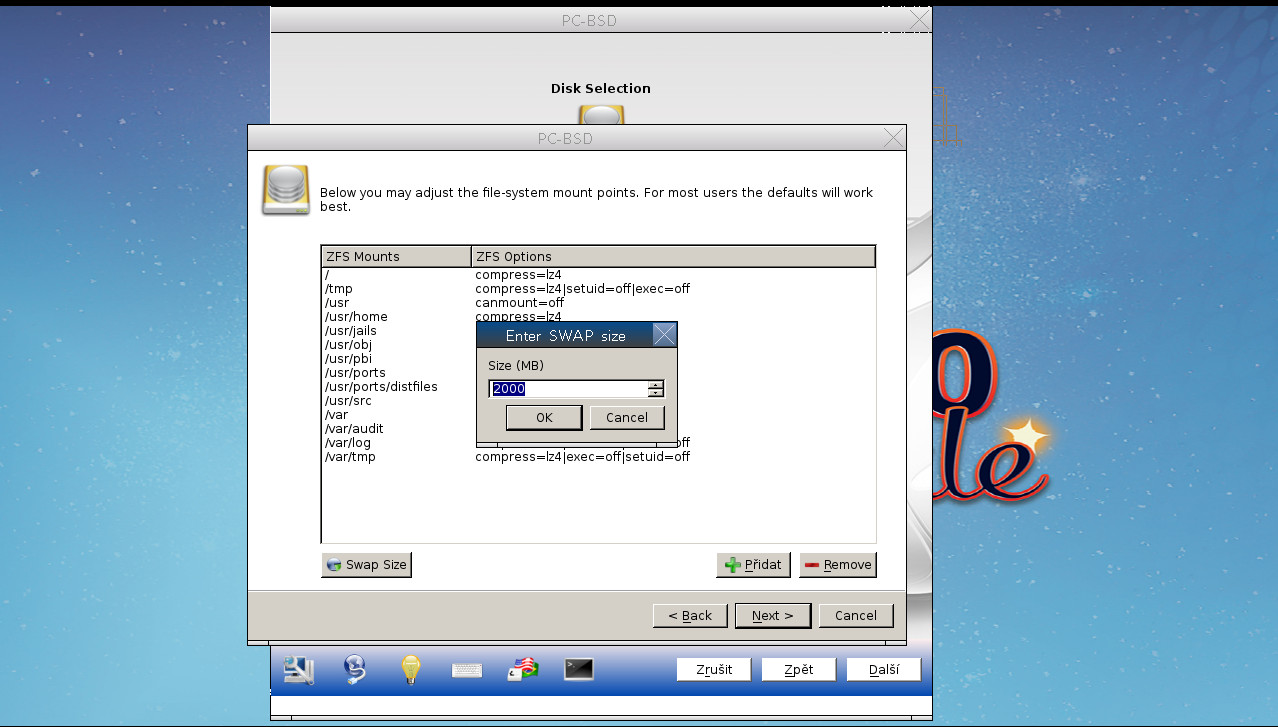Click the disk stack icon beside the instructions

pos(285,190)
